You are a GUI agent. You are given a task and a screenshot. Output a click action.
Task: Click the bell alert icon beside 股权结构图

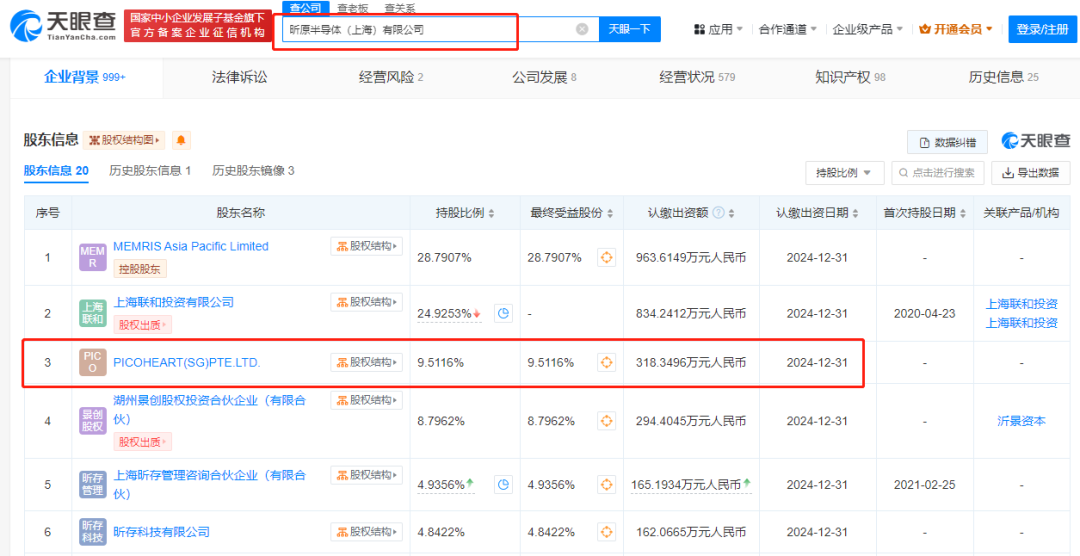tap(181, 141)
